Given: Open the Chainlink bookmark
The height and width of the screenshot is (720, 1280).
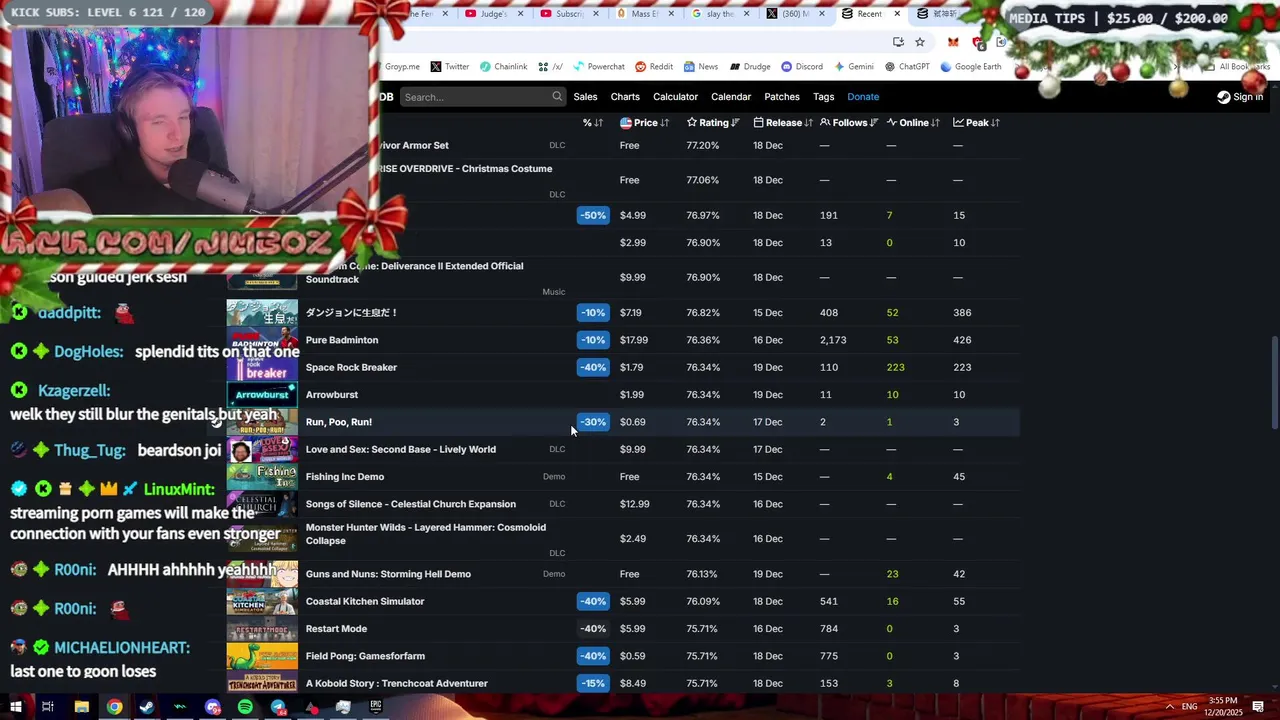Looking at the screenshot, I should pyautogui.click(x=503, y=67).
